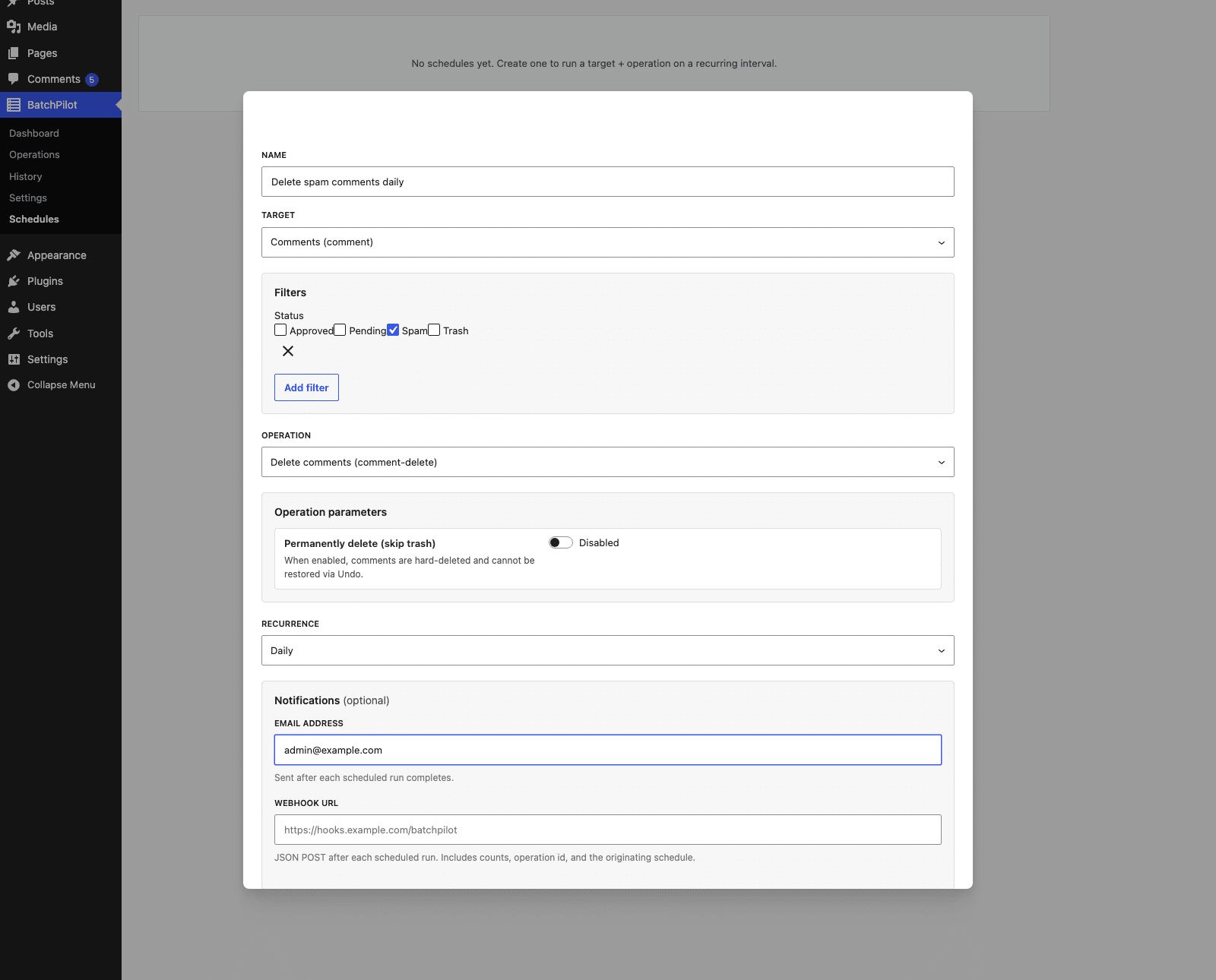
Task: Open the Media menu link
Action: pyautogui.click(x=43, y=27)
